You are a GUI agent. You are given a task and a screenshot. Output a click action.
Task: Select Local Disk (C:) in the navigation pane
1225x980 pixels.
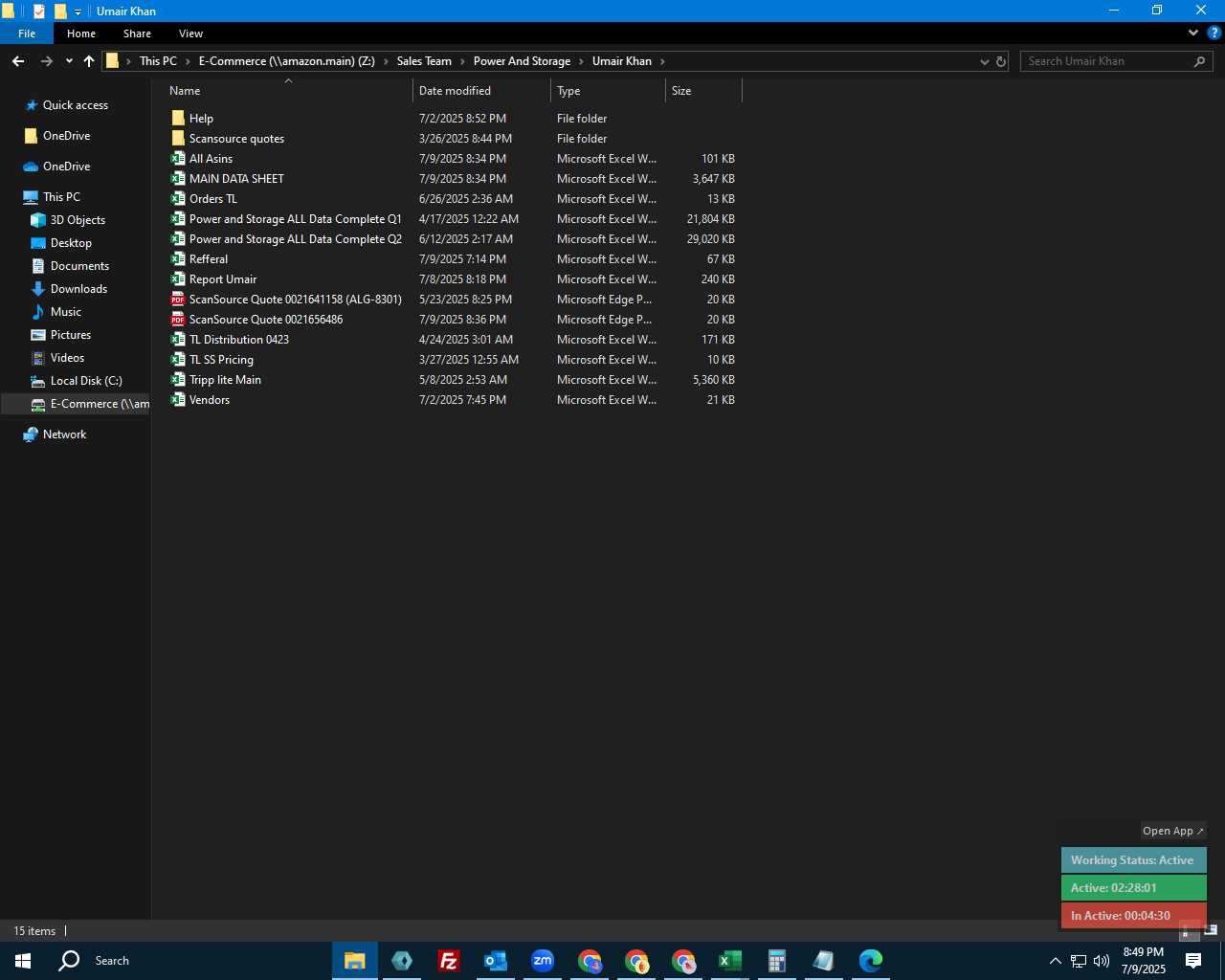pos(86,381)
